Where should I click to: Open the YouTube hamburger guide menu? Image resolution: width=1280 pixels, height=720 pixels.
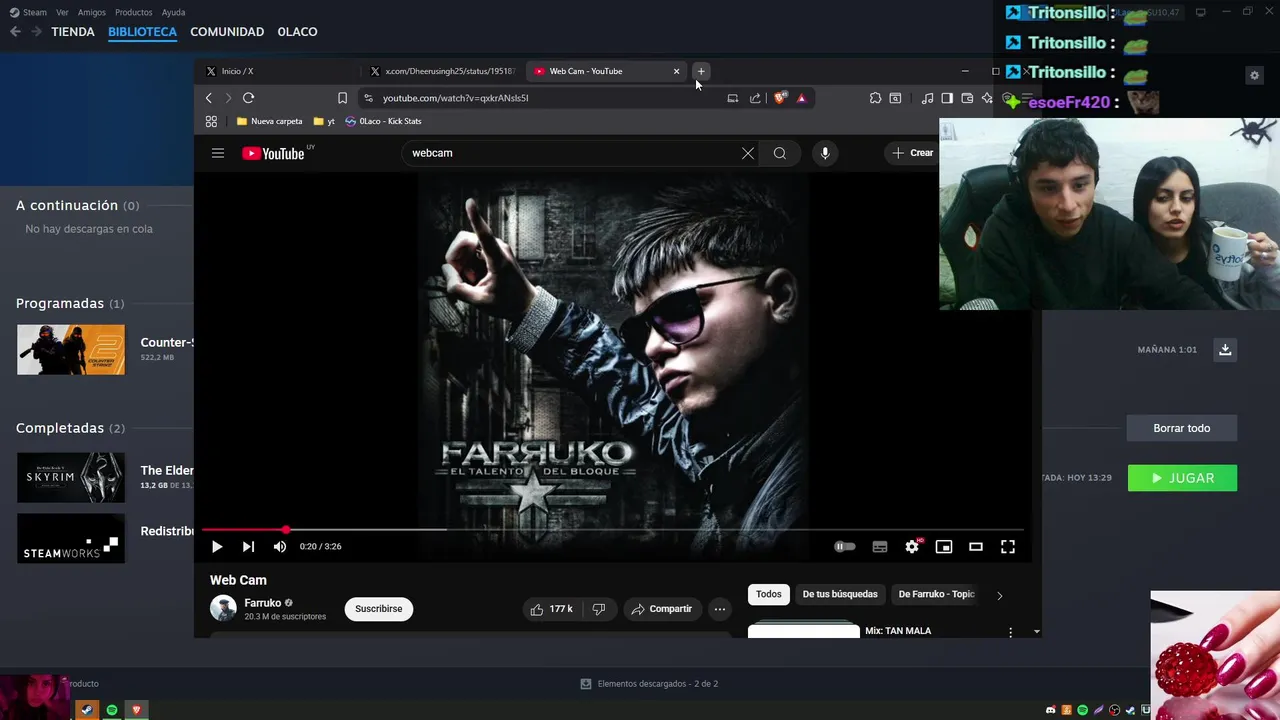pyautogui.click(x=218, y=153)
